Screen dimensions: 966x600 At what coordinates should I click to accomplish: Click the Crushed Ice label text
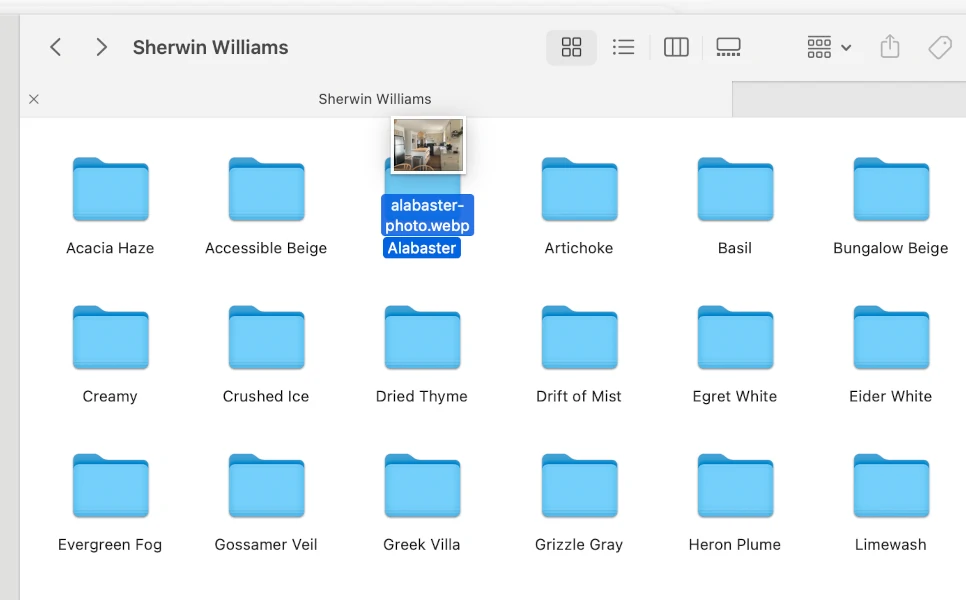point(266,396)
